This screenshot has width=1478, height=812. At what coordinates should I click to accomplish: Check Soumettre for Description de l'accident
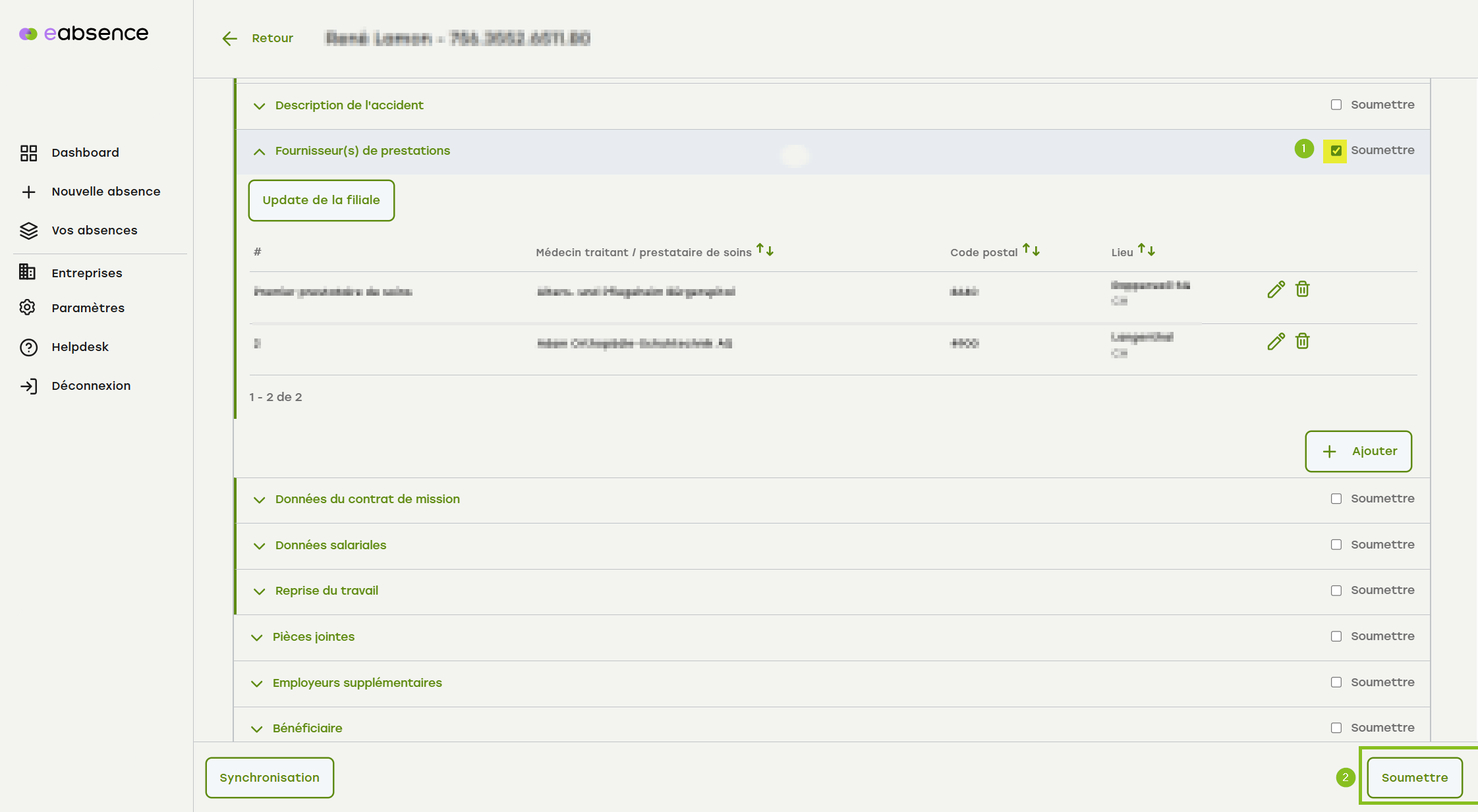(x=1336, y=105)
